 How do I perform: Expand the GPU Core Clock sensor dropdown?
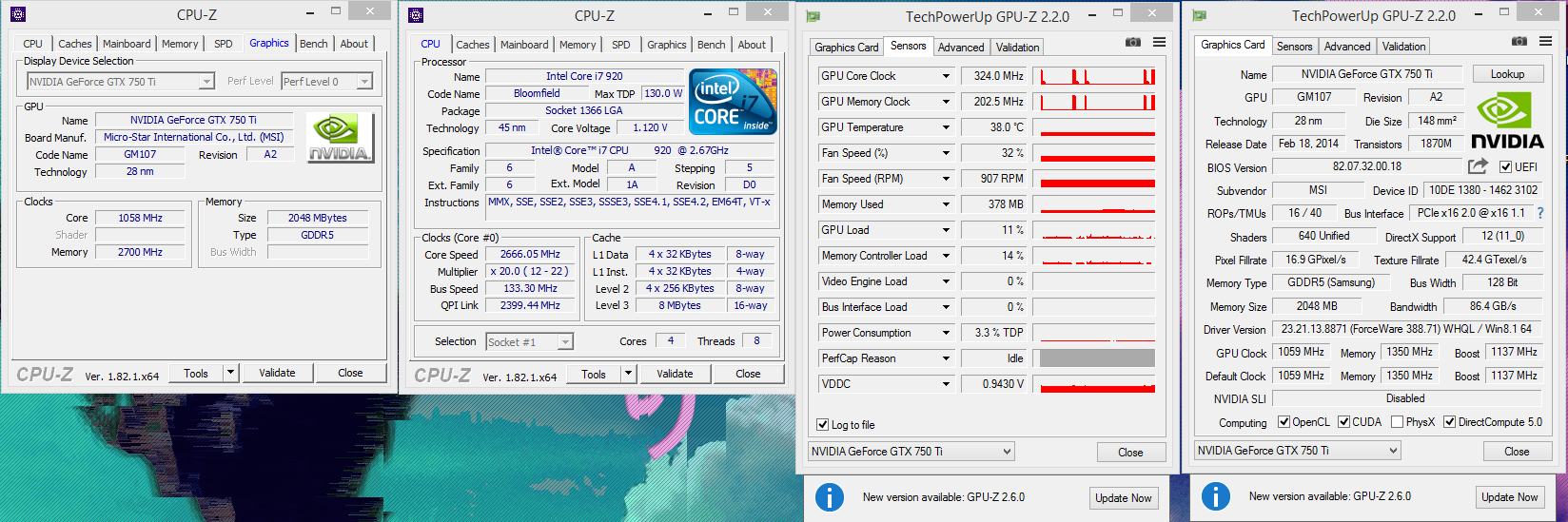(946, 76)
